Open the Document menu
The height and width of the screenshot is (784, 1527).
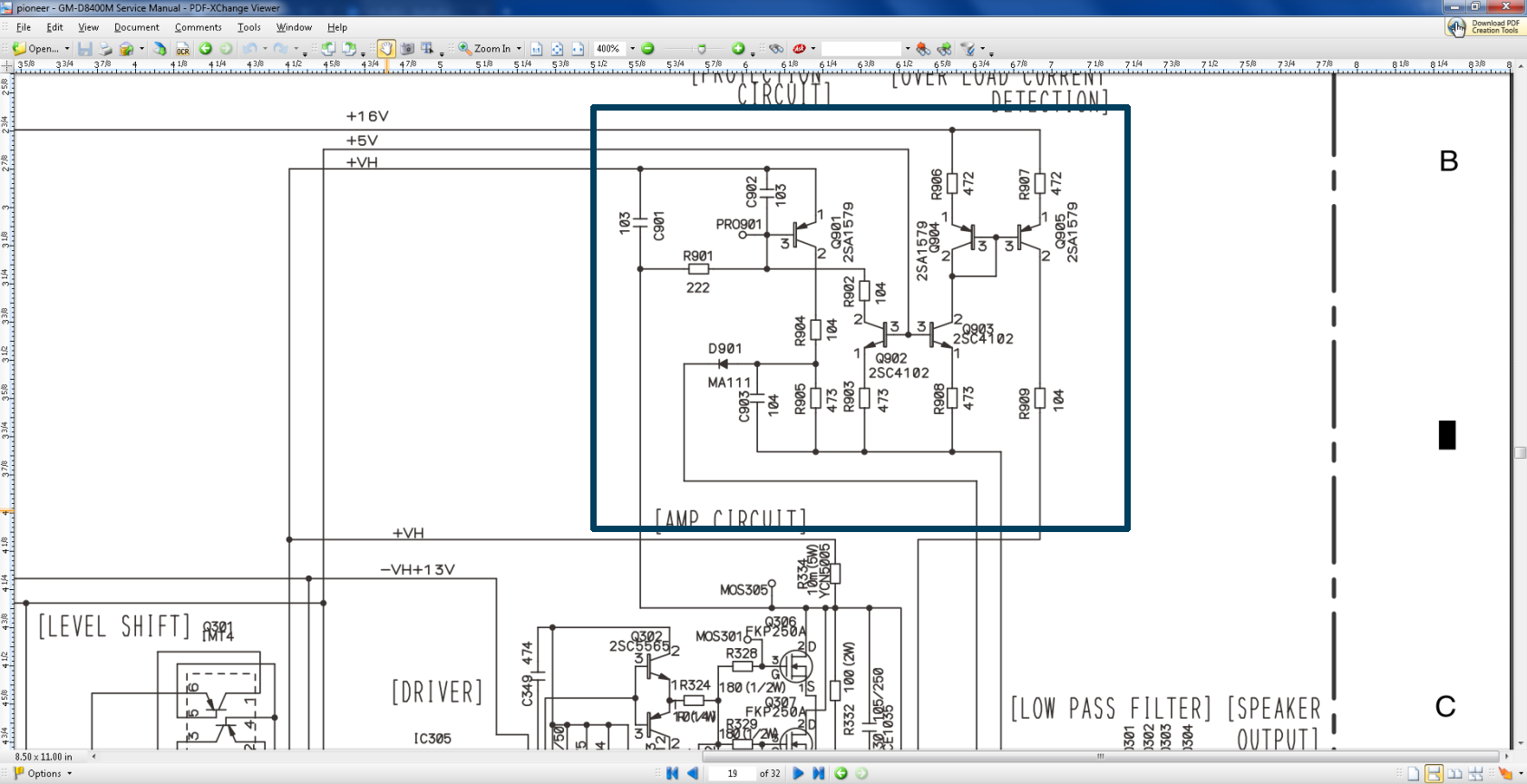[136, 27]
